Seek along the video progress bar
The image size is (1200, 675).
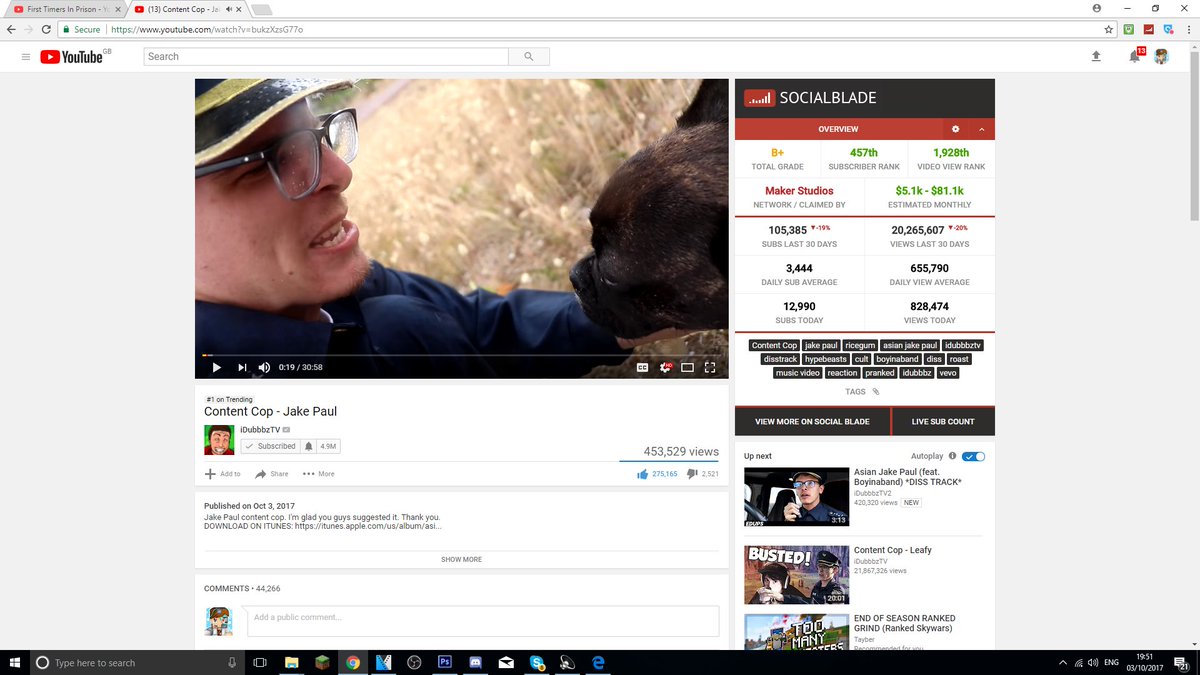[462, 355]
